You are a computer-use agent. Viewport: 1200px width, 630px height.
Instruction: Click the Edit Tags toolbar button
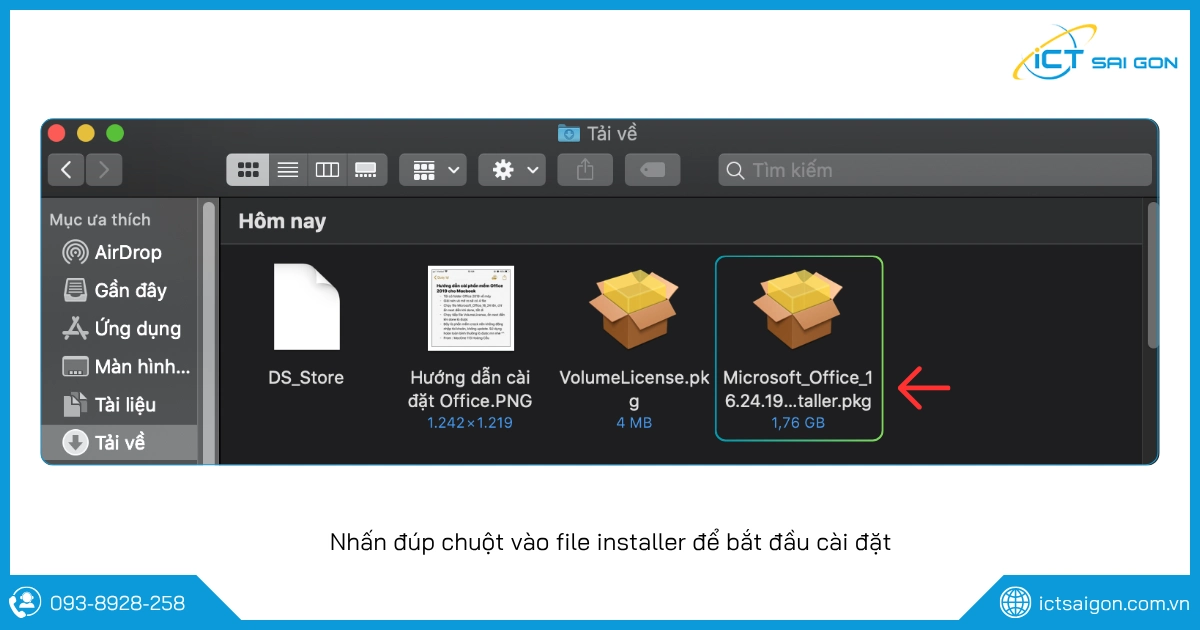[653, 170]
